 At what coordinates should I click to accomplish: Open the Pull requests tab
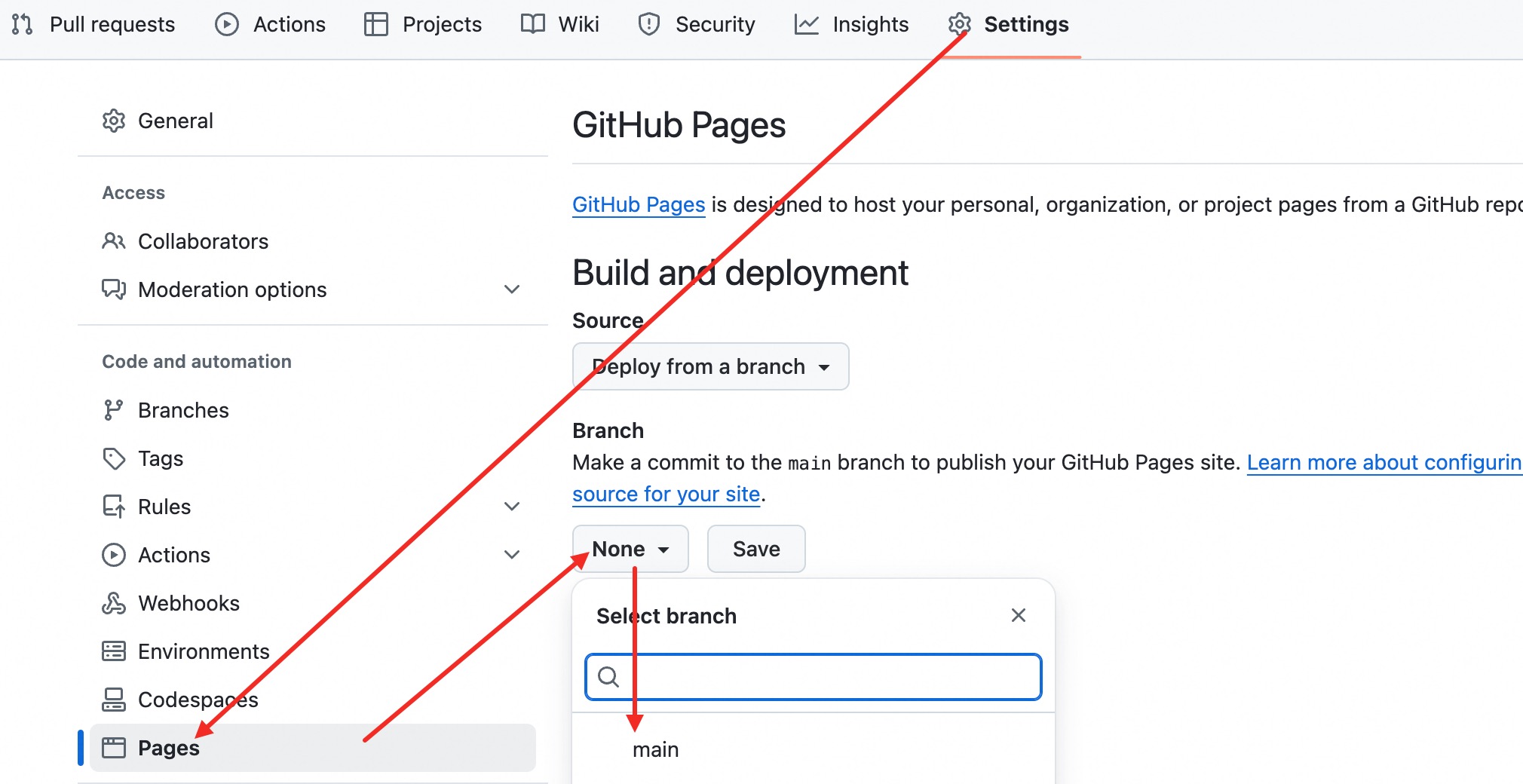[x=93, y=25]
